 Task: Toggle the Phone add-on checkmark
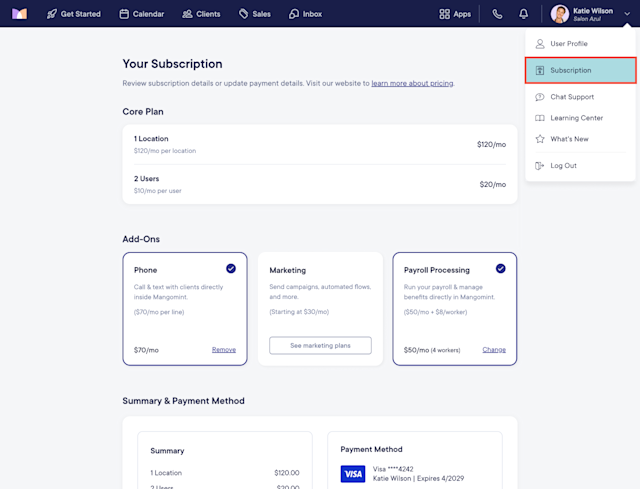pos(231,269)
